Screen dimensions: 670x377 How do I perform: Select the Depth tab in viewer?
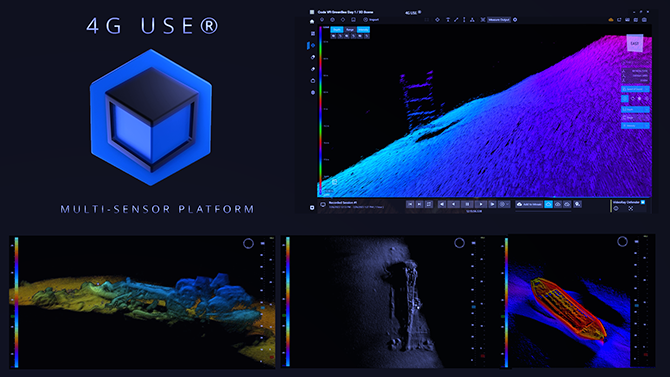coord(337,29)
